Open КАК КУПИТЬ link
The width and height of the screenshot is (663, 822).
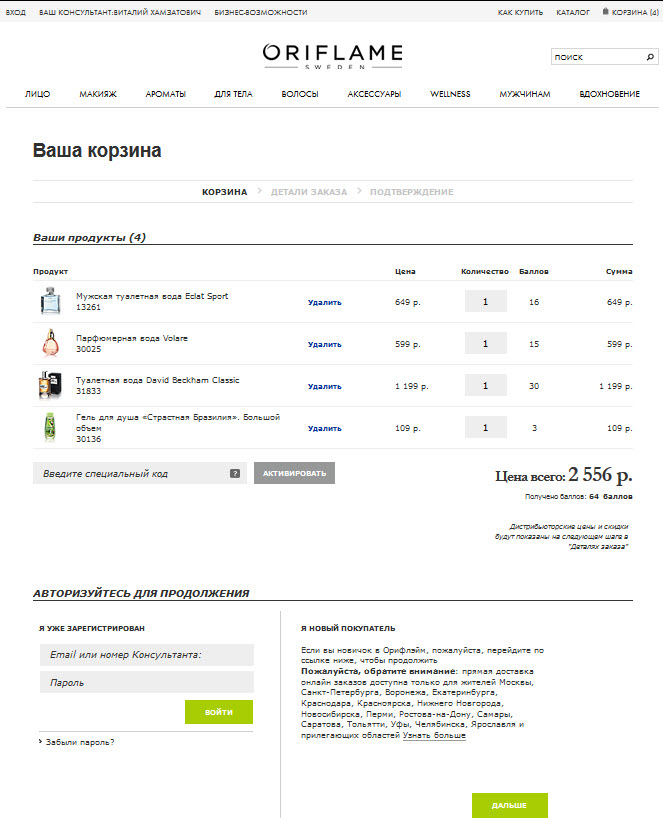(x=520, y=12)
